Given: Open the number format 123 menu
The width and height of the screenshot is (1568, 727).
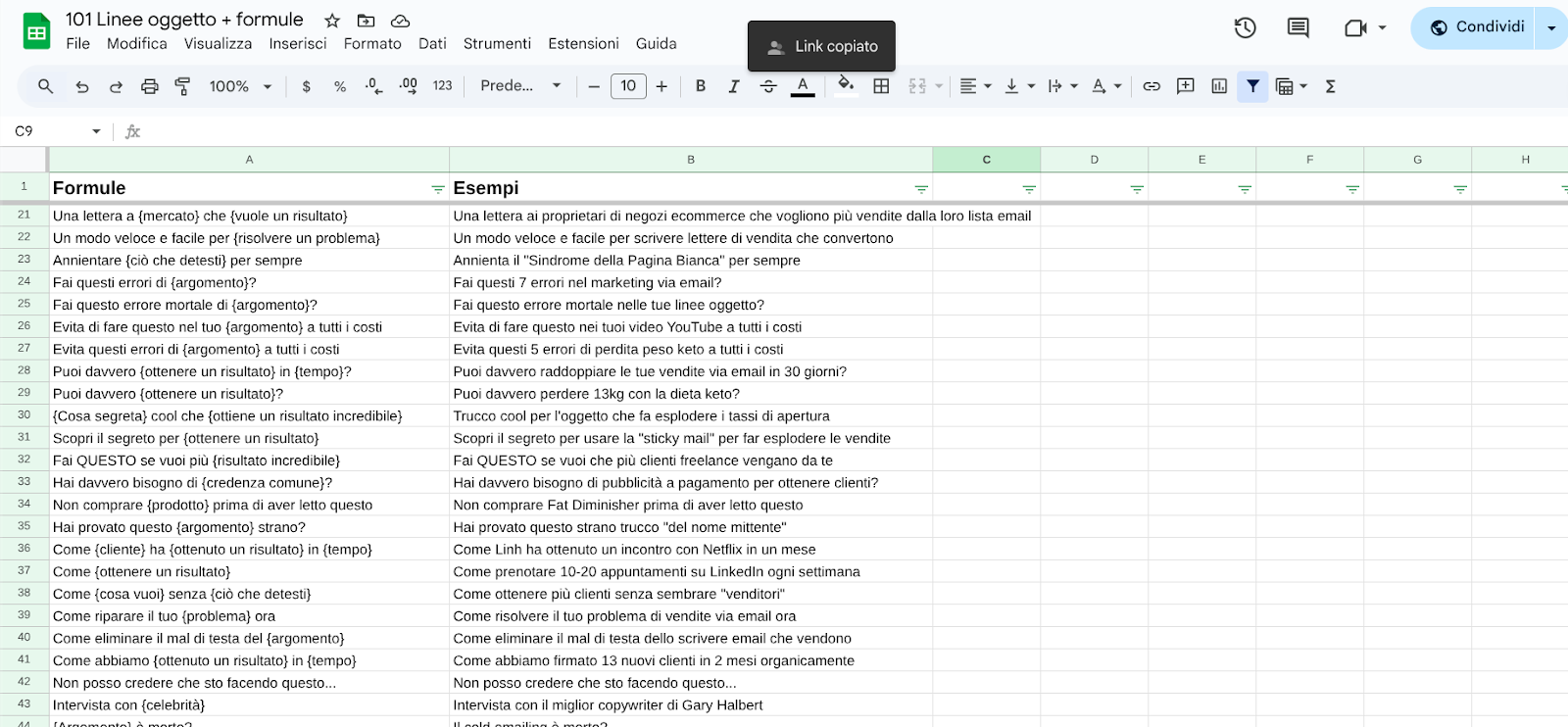Looking at the screenshot, I should [x=443, y=86].
